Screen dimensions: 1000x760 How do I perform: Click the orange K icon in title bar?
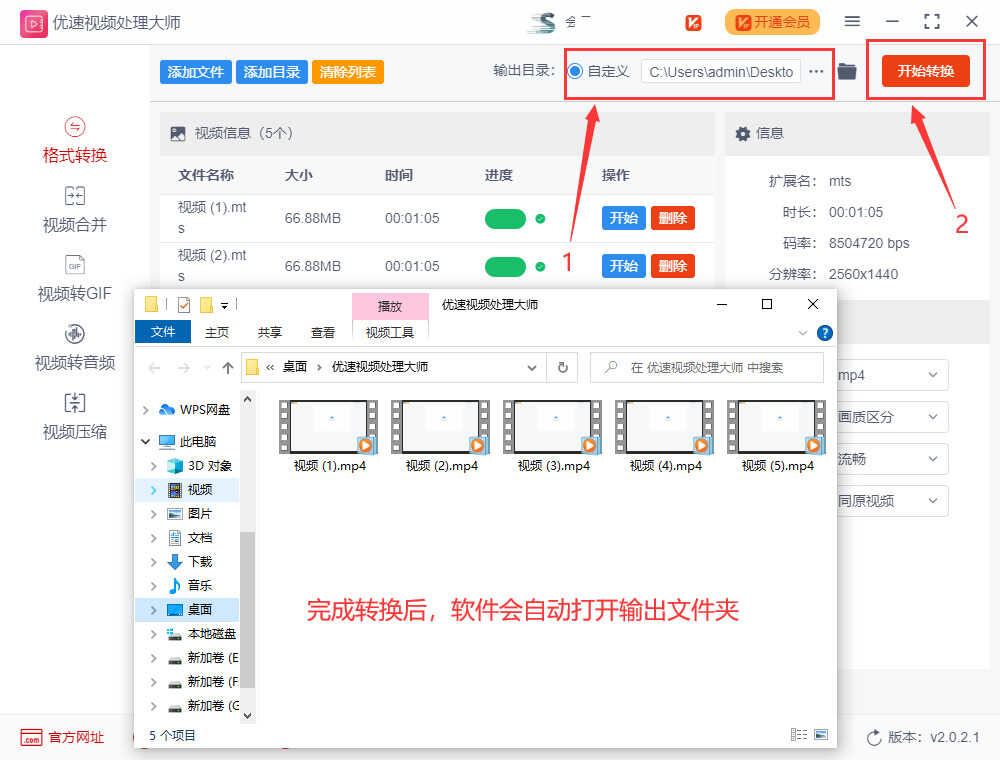pyautogui.click(x=693, y=23)
